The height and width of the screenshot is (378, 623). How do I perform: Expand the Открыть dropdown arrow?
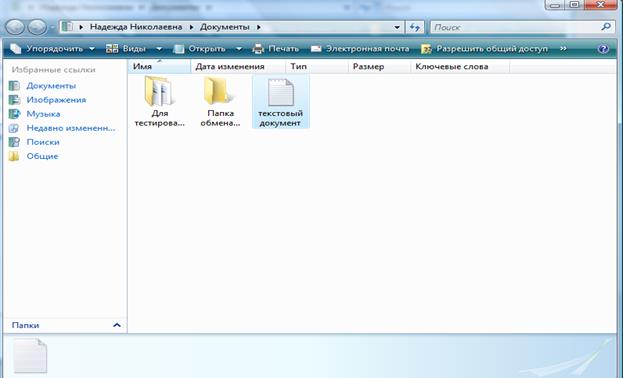click(239, 49)
